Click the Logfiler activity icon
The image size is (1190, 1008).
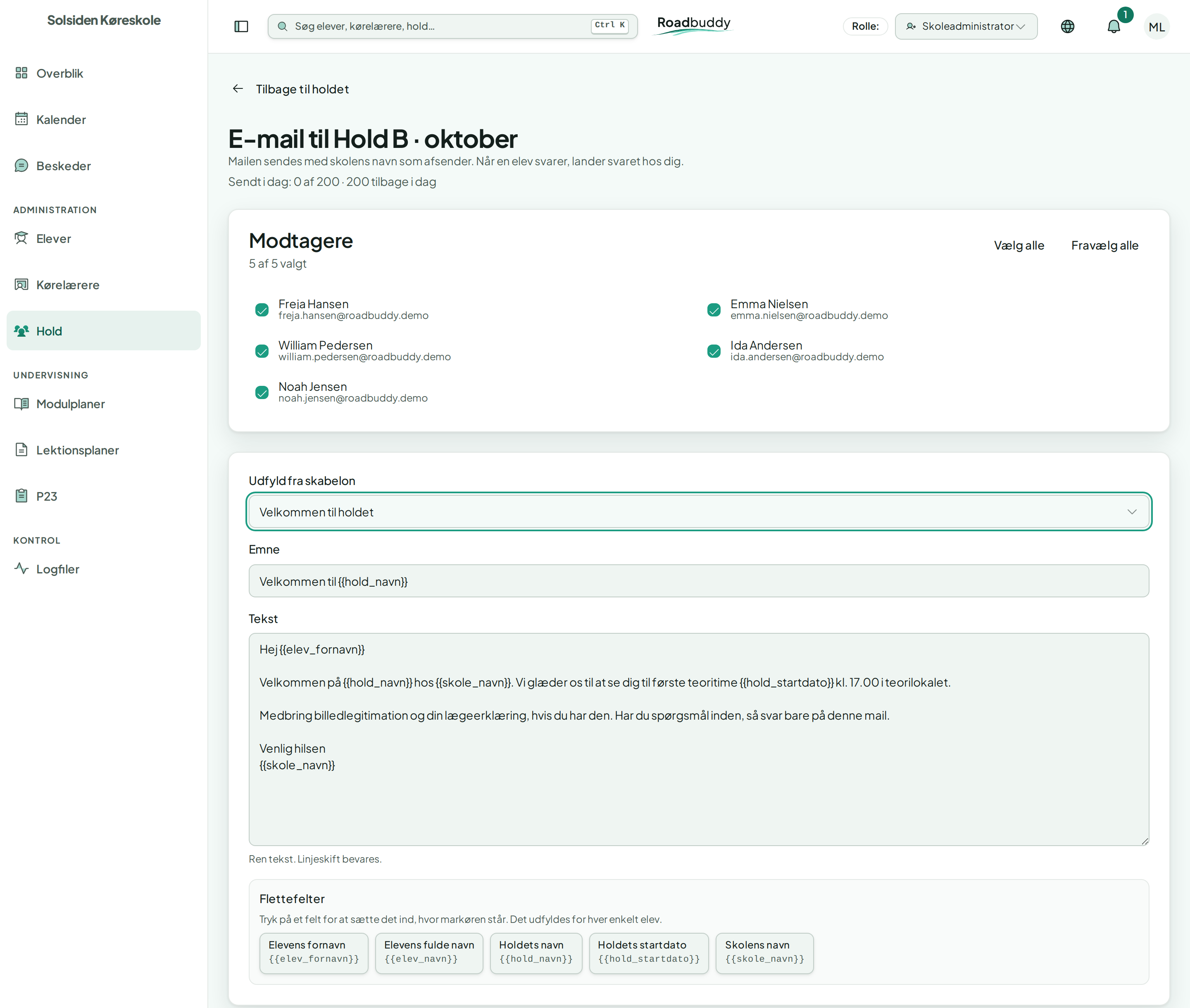click(22, 568)
